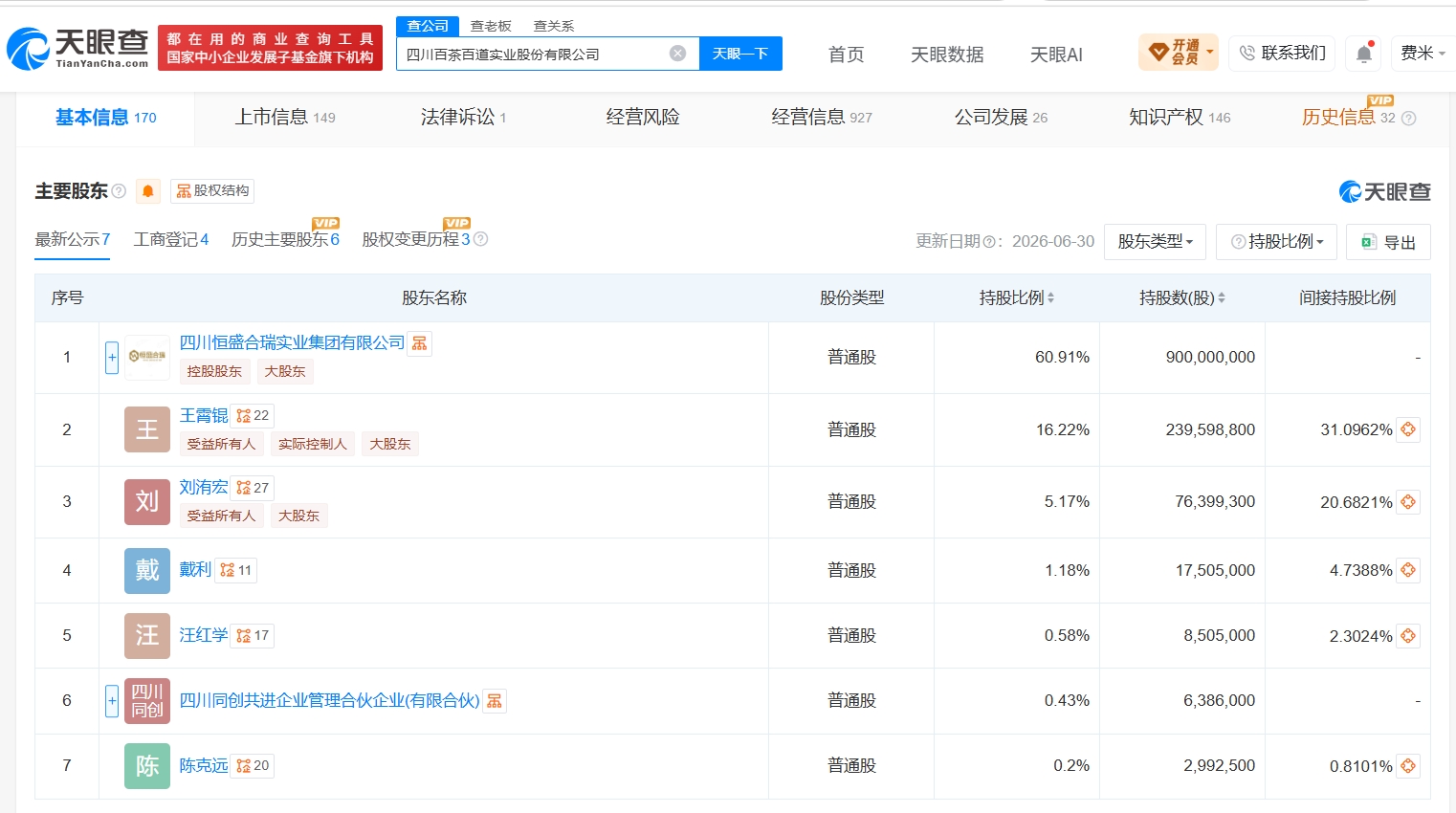Expand row 6 四川同创 with the plus button
This screenshot has height=813, width=1456.
(x=112, y=701)
